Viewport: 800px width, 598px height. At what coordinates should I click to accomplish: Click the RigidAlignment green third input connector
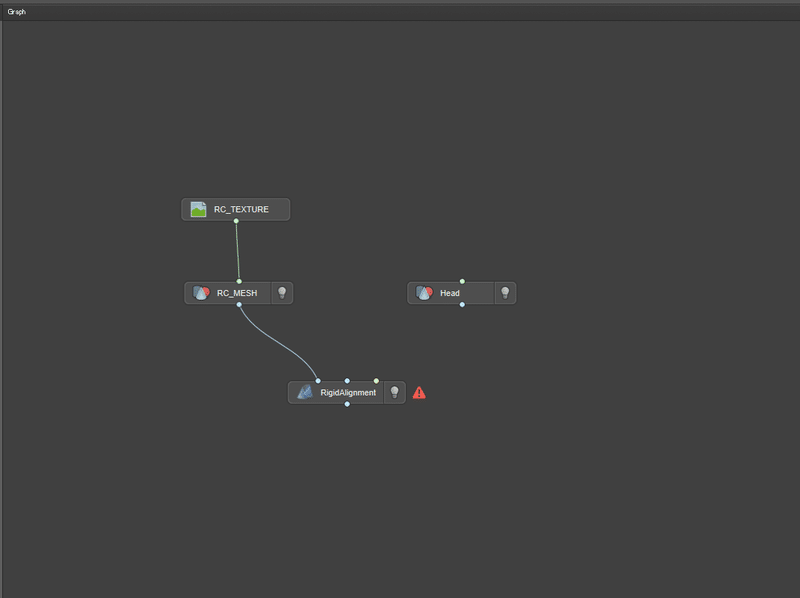point(376,381)
